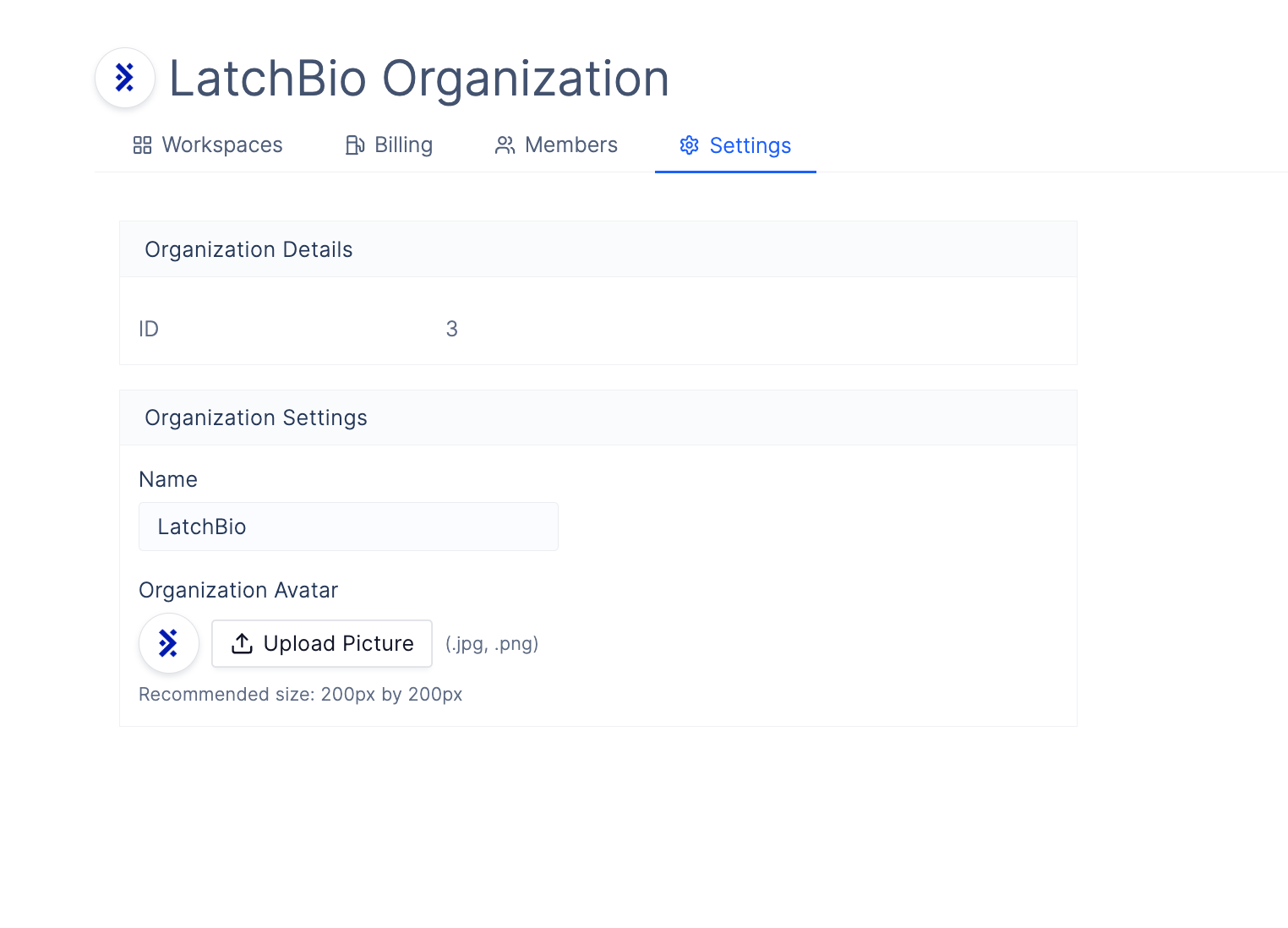
Task: Click the organization ID value 3
Action: [452, 329]
